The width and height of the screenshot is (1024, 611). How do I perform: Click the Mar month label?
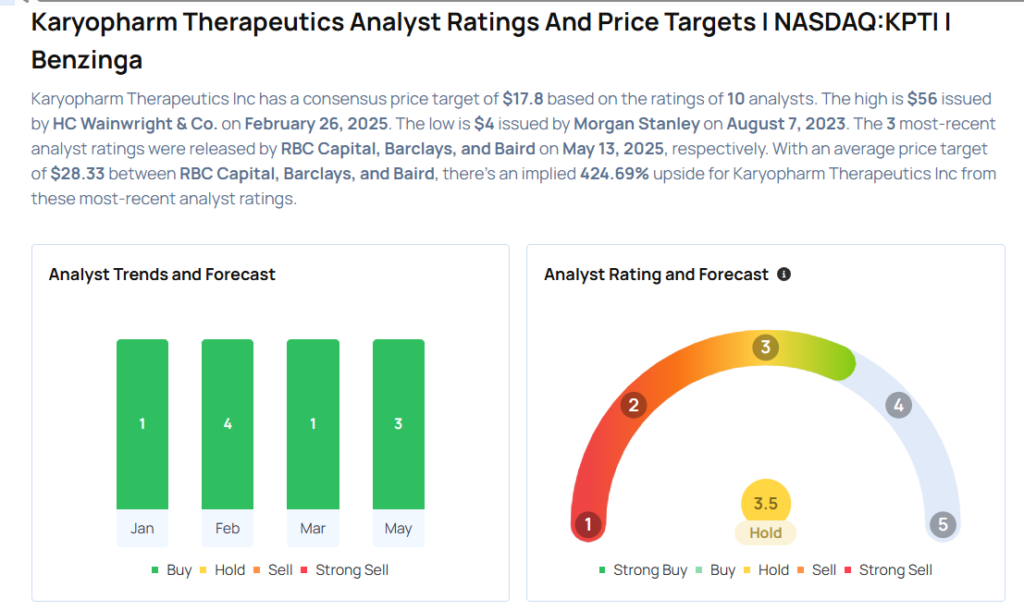pos(313,528)
